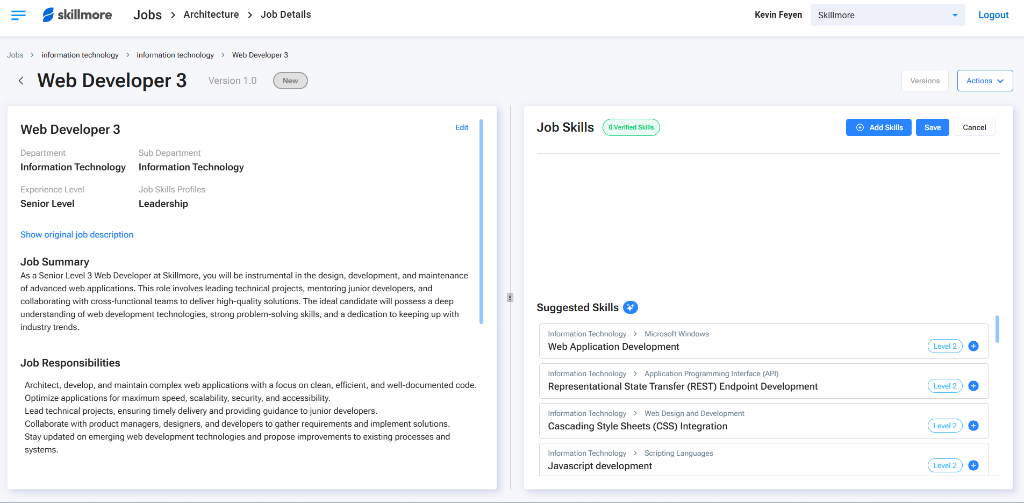Viewport: 1024px width, 503px height.
Task: Click the Web Design and Development category label
Action: click(x=694, y=414)
